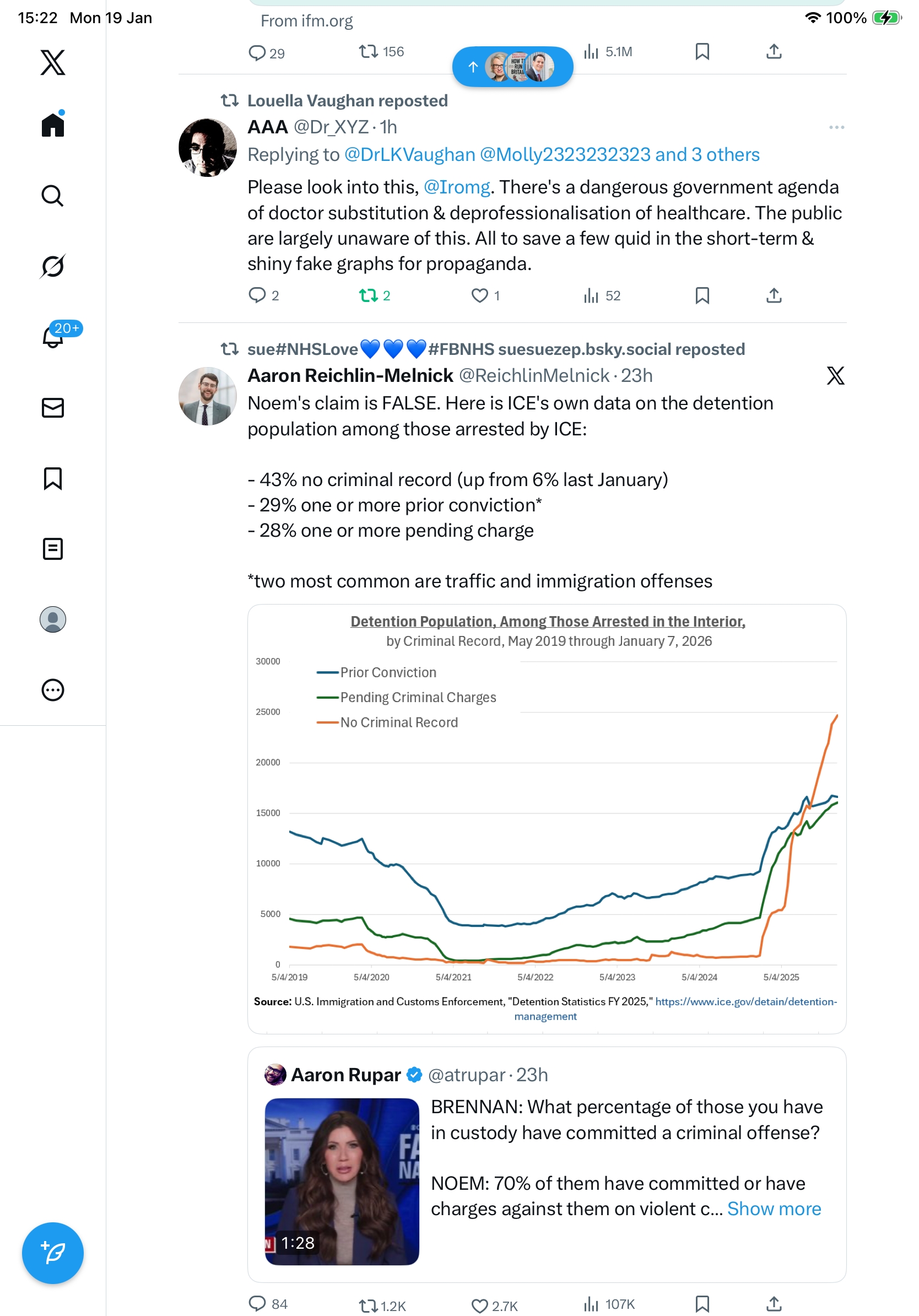Open the More circle menu in sidebar
Screen dimensions: 919x1316
53,689
